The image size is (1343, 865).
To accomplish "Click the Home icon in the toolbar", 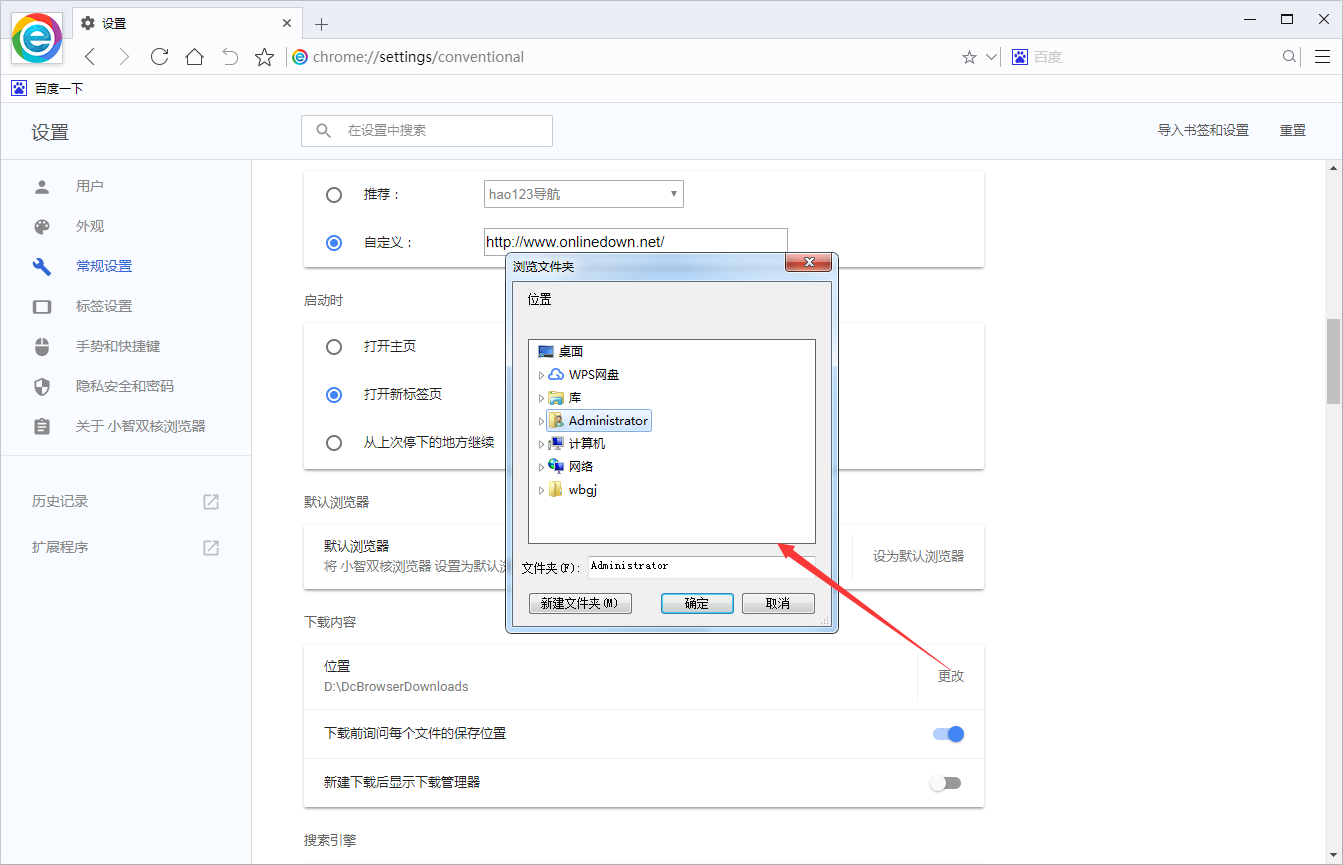I will point(194,57).
